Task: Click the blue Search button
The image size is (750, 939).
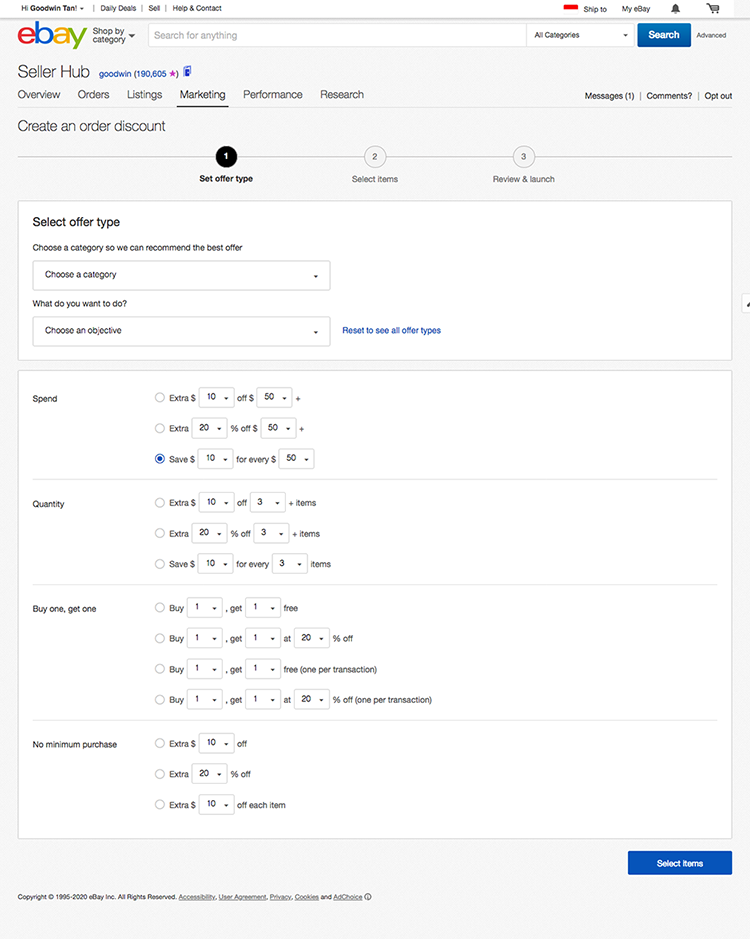Action: pyautogui.click(x=664, y=35)
